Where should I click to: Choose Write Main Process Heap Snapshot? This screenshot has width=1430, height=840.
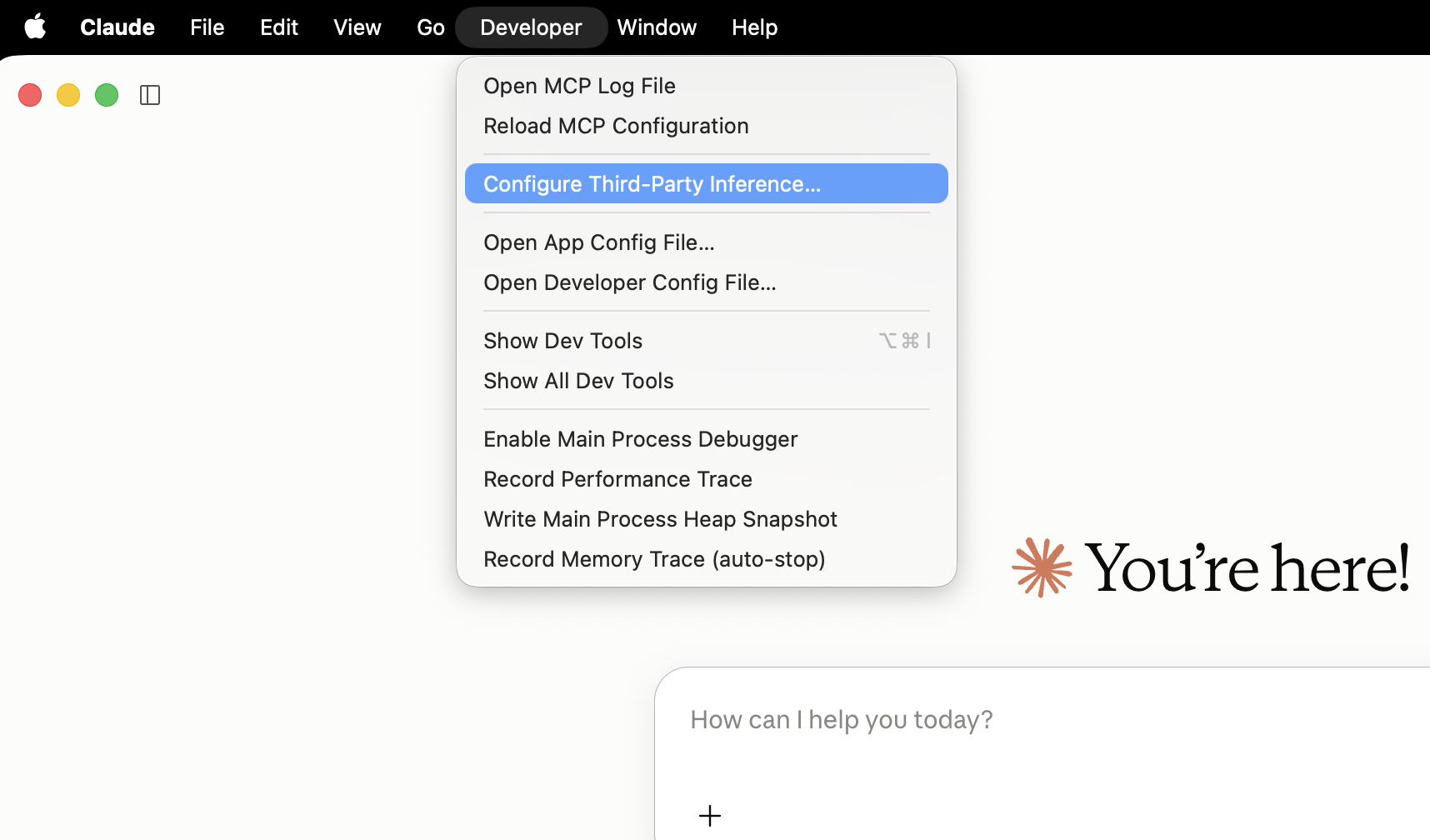pyautogui.click(x=707, y=519)
